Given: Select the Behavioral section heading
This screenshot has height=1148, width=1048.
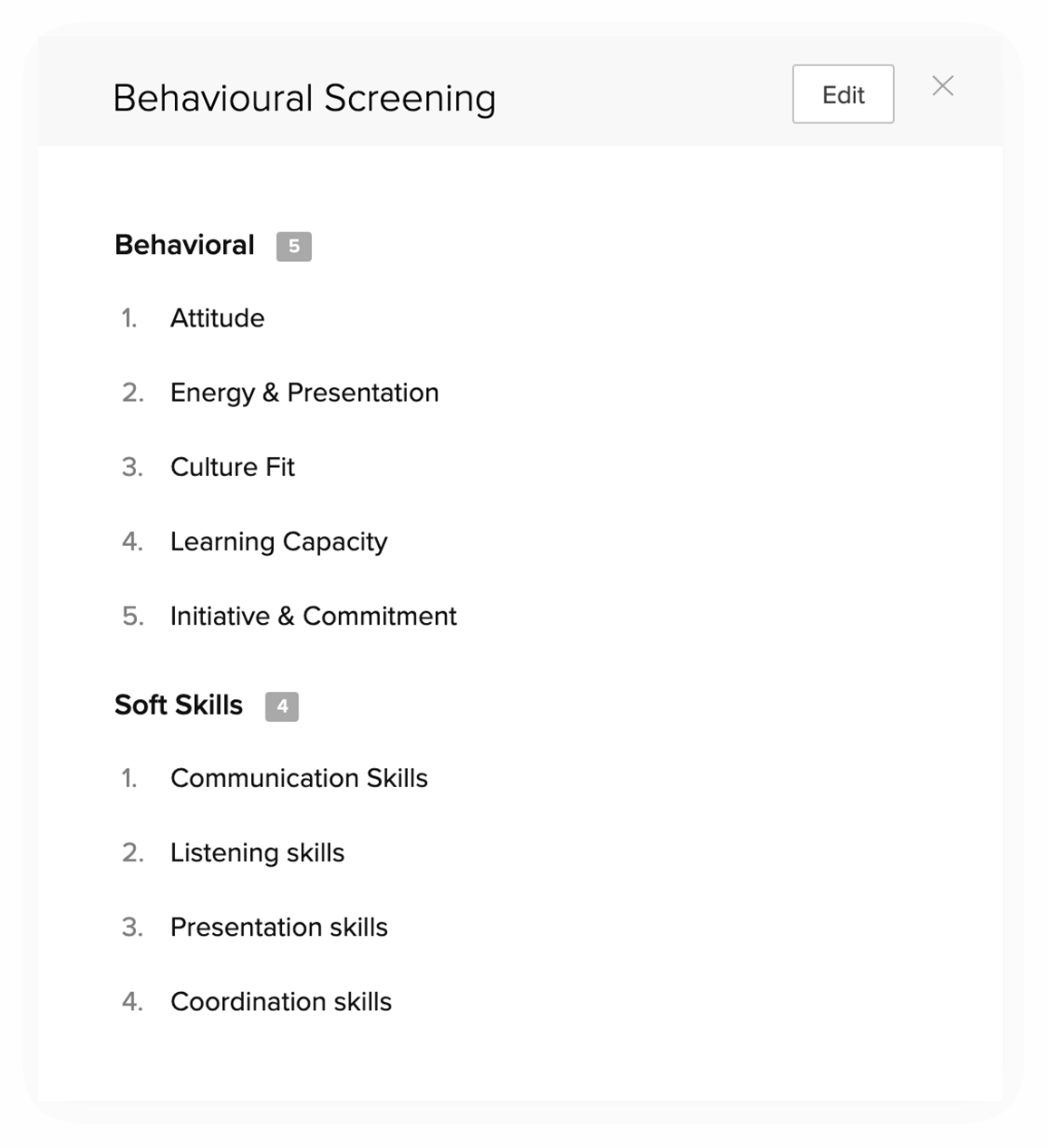Looking at the screenshot, I should click(x=184, y=245).
